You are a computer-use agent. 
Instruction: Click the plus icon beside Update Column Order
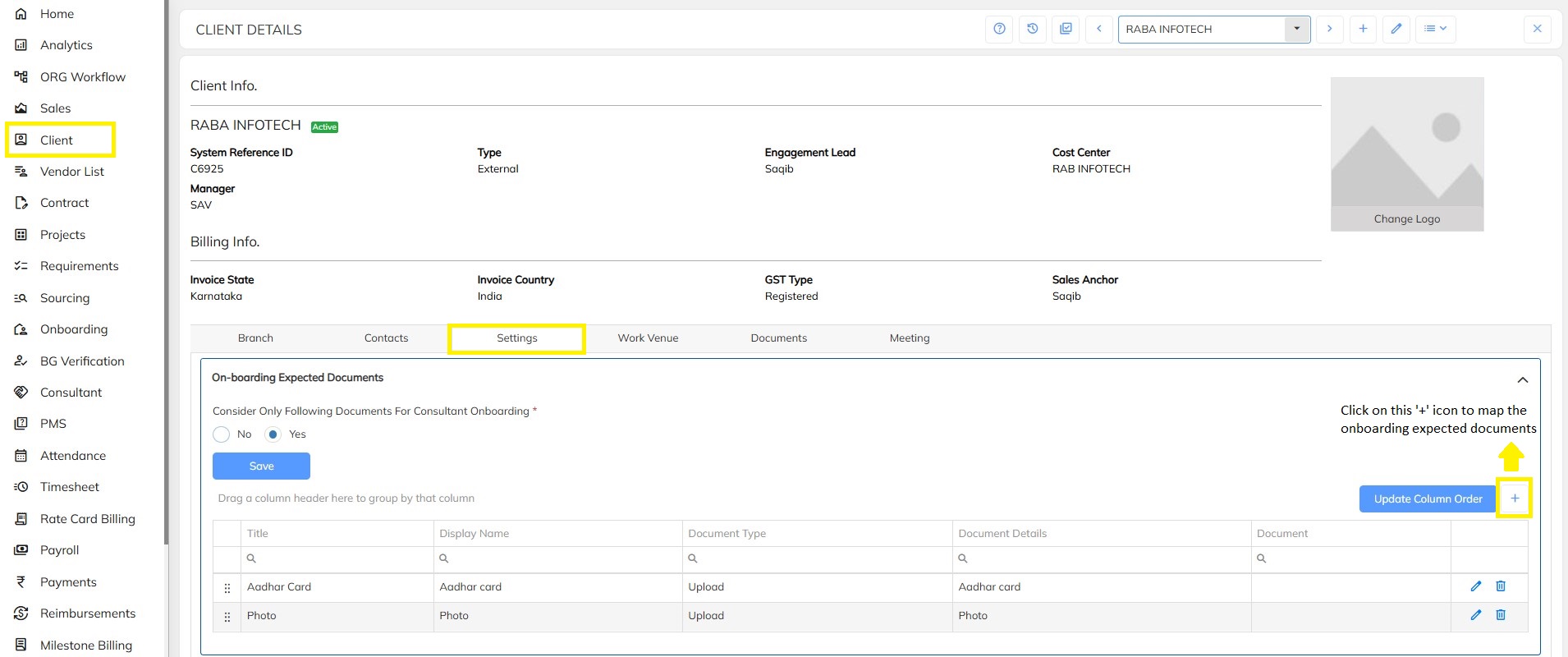(1515, 498)
